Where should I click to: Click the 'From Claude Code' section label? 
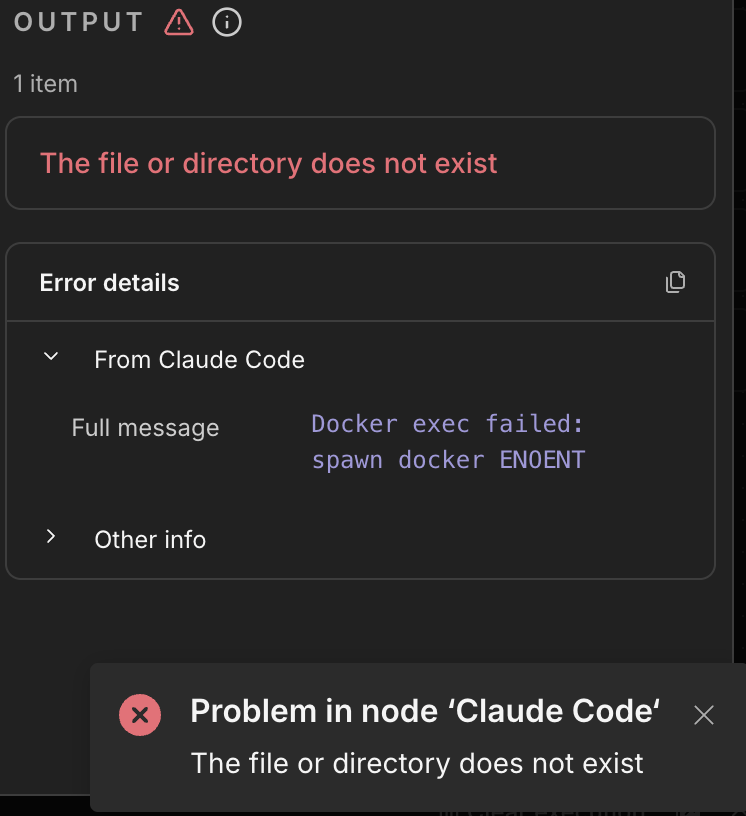[x=199, y=360]
